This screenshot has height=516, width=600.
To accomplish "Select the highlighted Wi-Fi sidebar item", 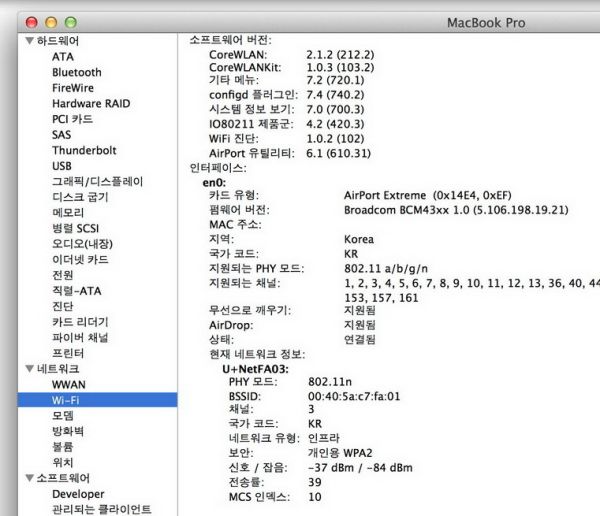I will click(x=97, y=400).
